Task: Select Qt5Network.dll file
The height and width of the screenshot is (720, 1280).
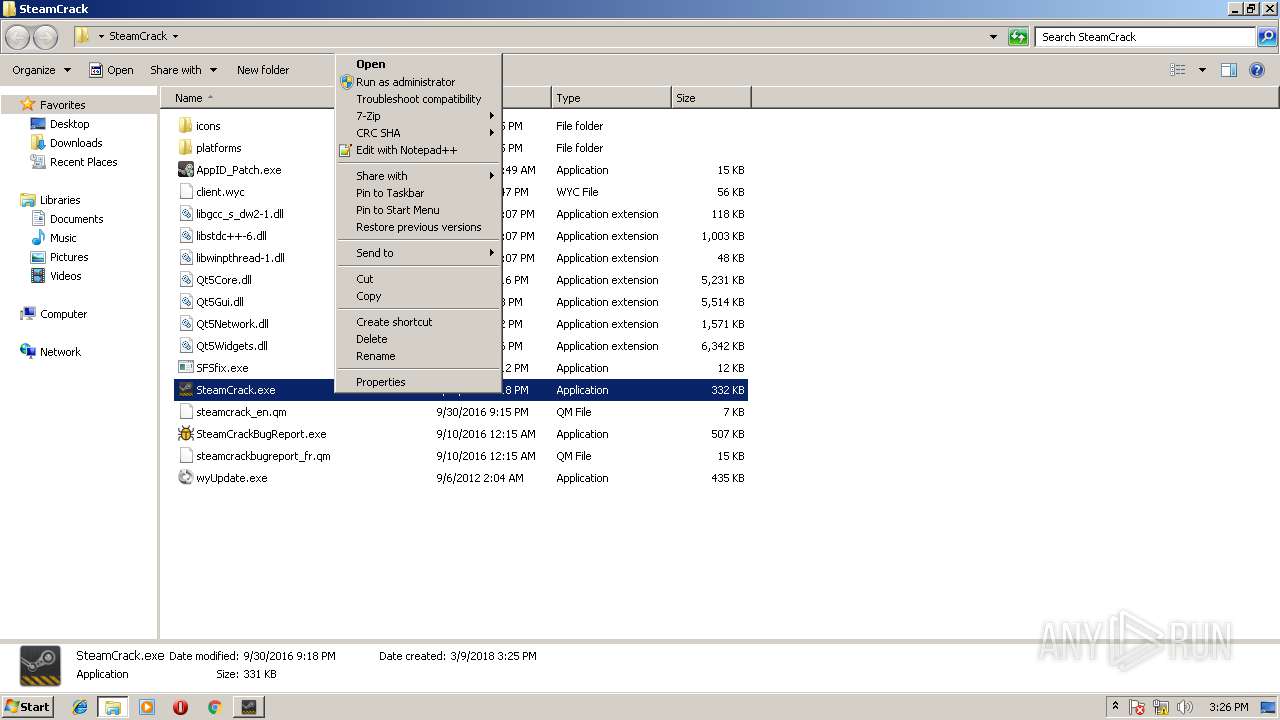Action: click(232, 324)
